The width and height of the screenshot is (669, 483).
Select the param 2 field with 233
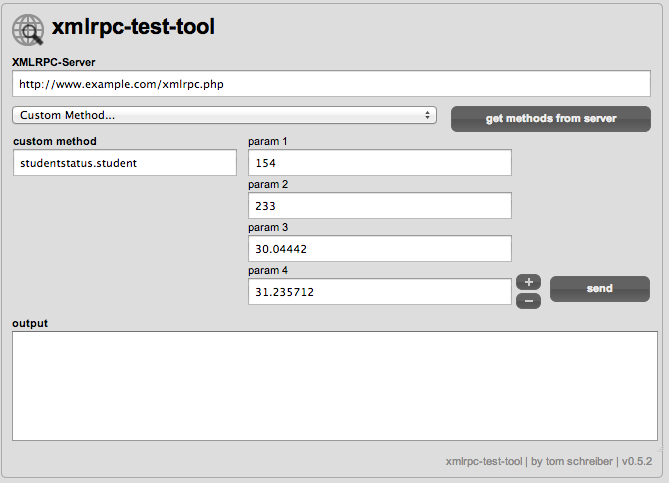[x=380, y=206]
